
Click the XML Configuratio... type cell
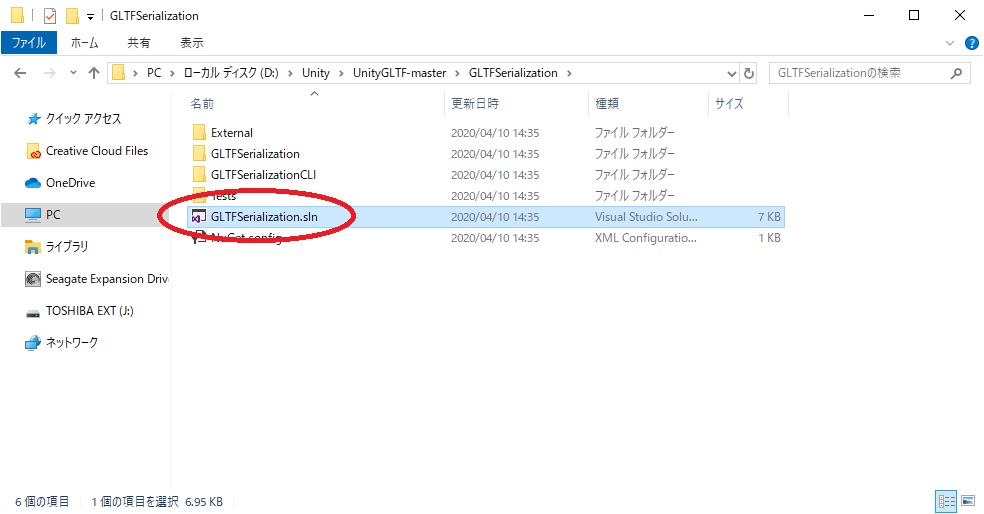646,238
